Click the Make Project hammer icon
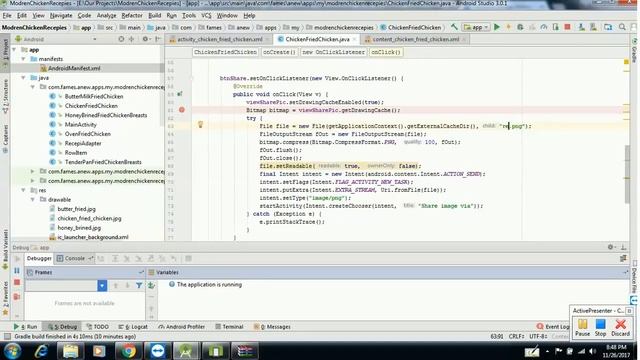The width and height of the screenshot is (640, 360). (454, 27)
